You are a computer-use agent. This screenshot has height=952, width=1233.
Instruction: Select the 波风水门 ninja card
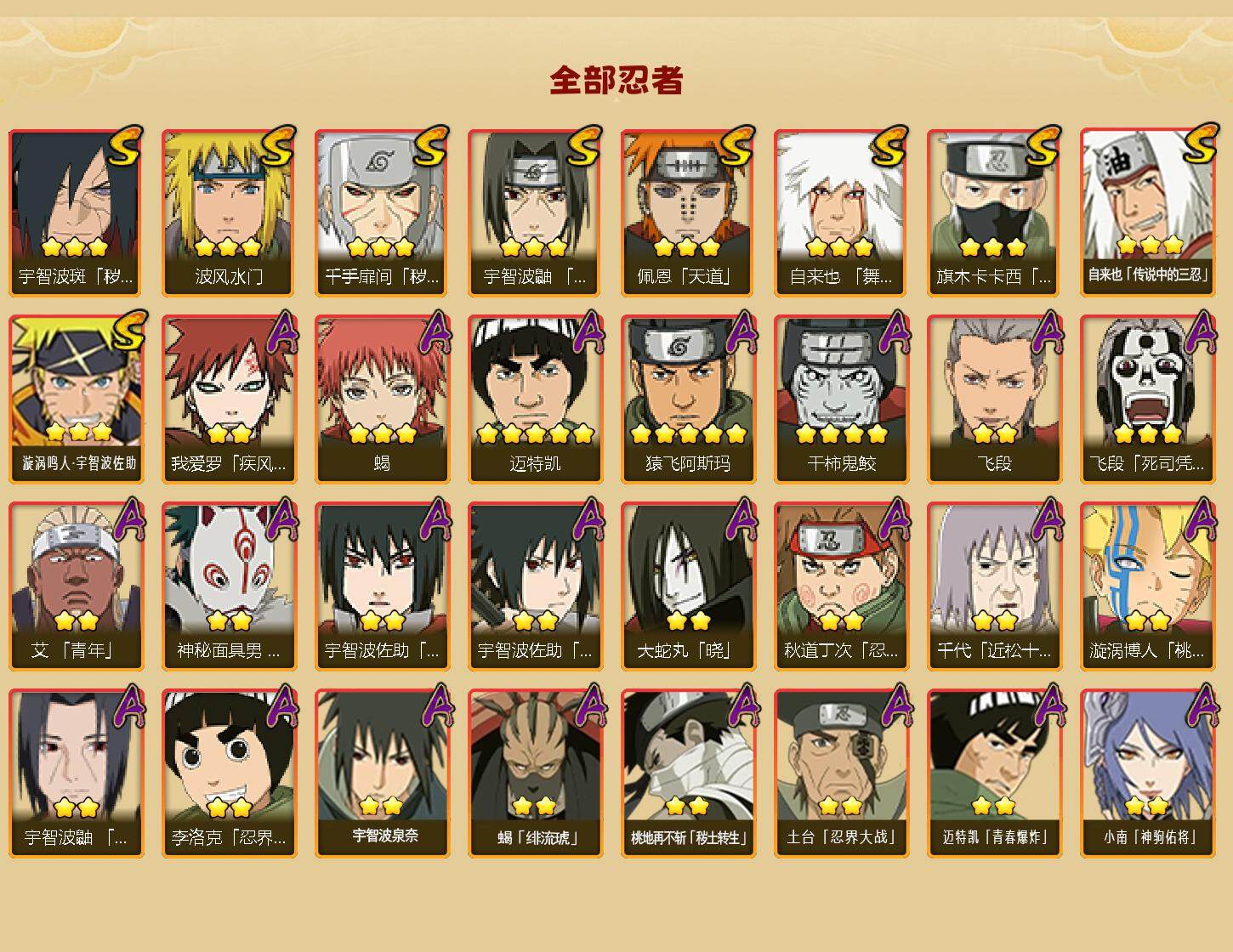pos(229,212)
